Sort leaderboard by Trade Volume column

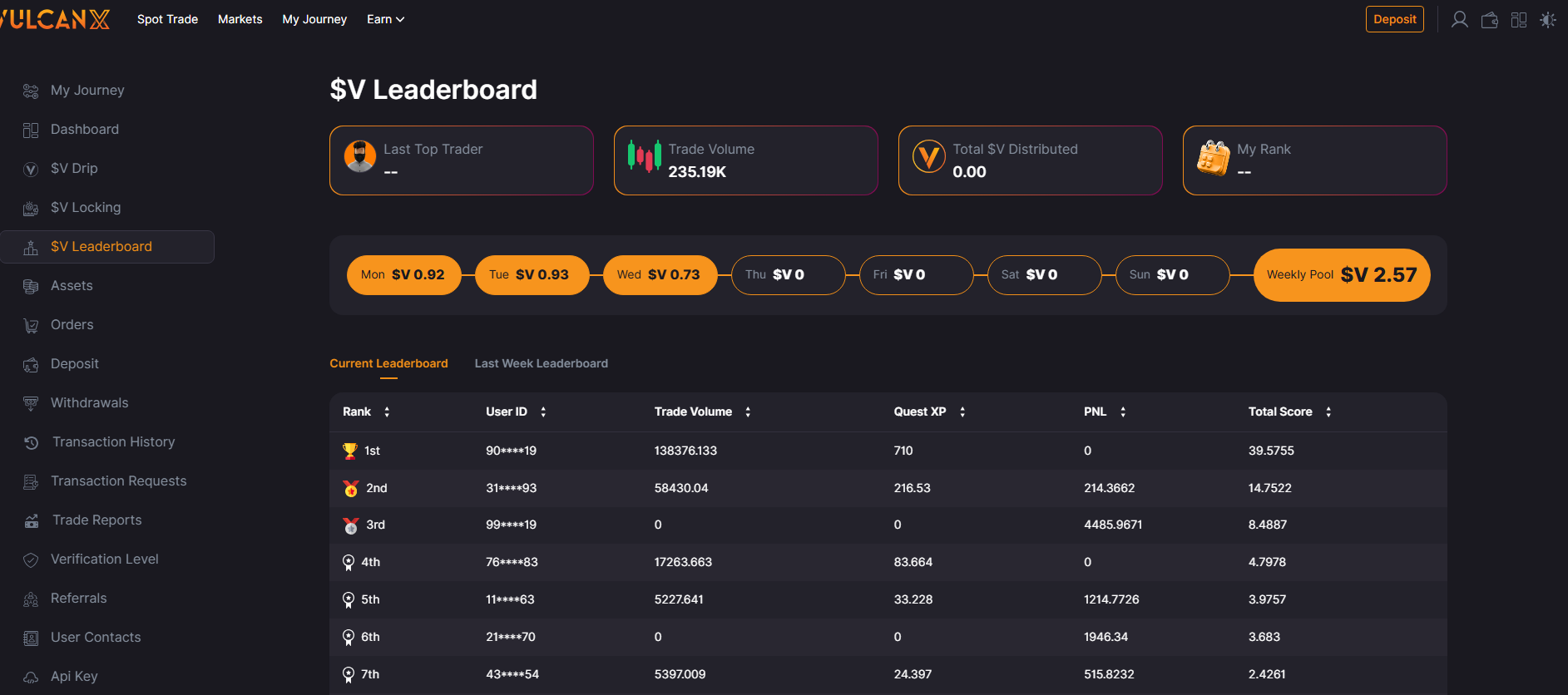pyautogui.click(x=748, y=412)
